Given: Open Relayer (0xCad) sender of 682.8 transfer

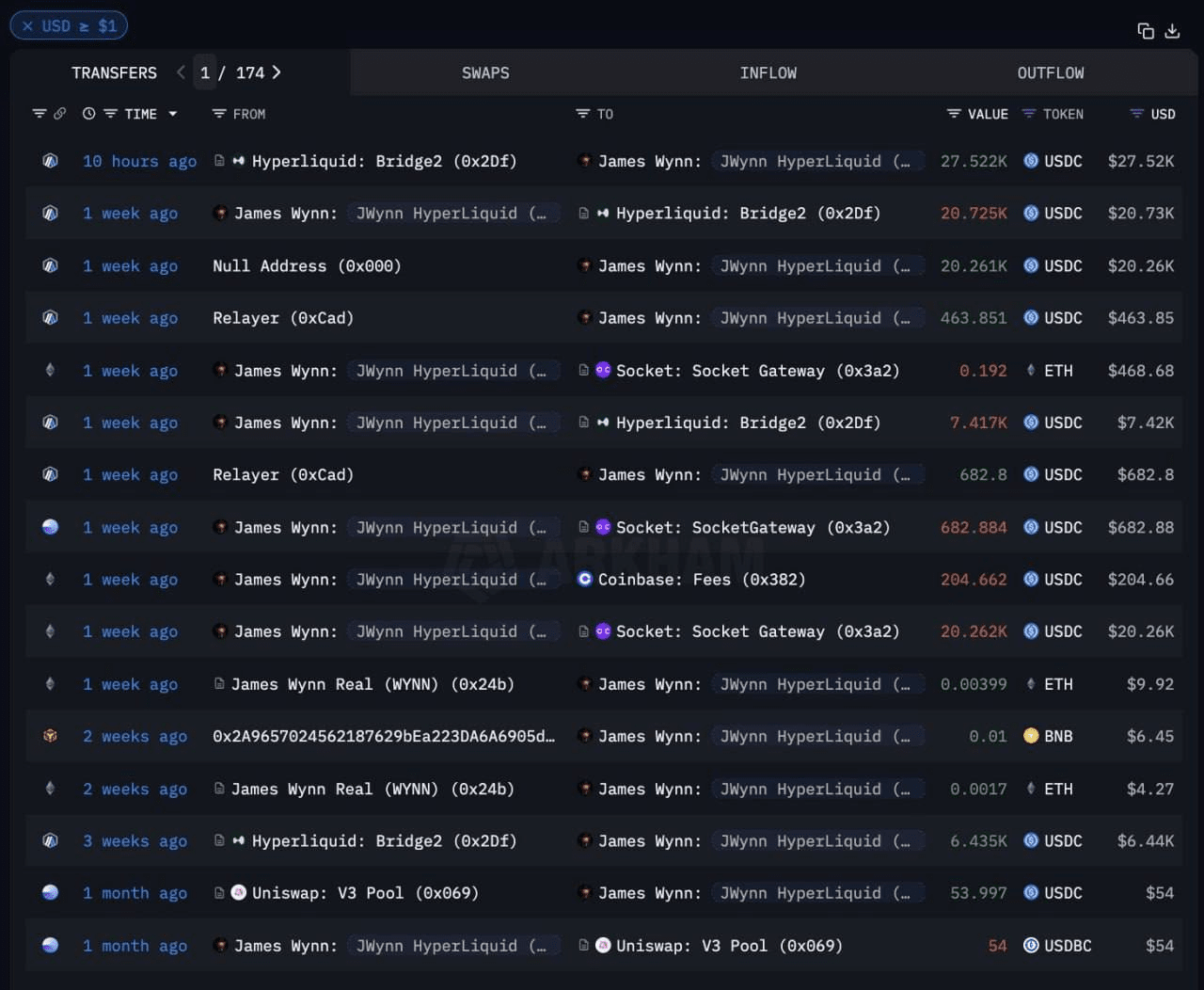Looking at the screenshot, I should pyautogui.click(x=283, y=475).
